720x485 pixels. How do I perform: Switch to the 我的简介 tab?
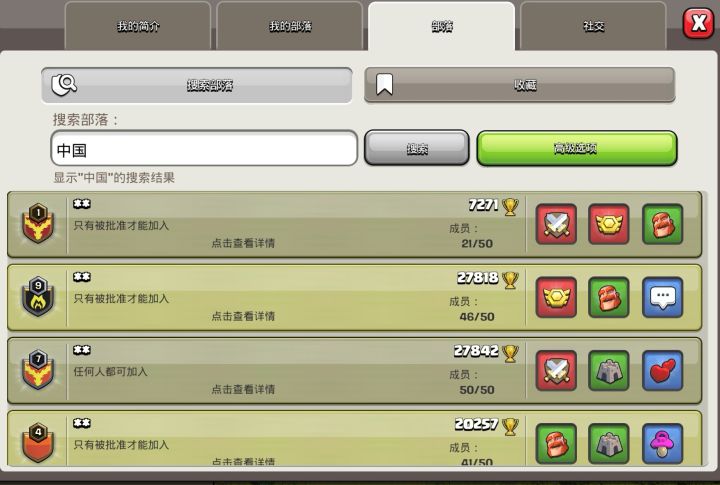tap(138, 26)
